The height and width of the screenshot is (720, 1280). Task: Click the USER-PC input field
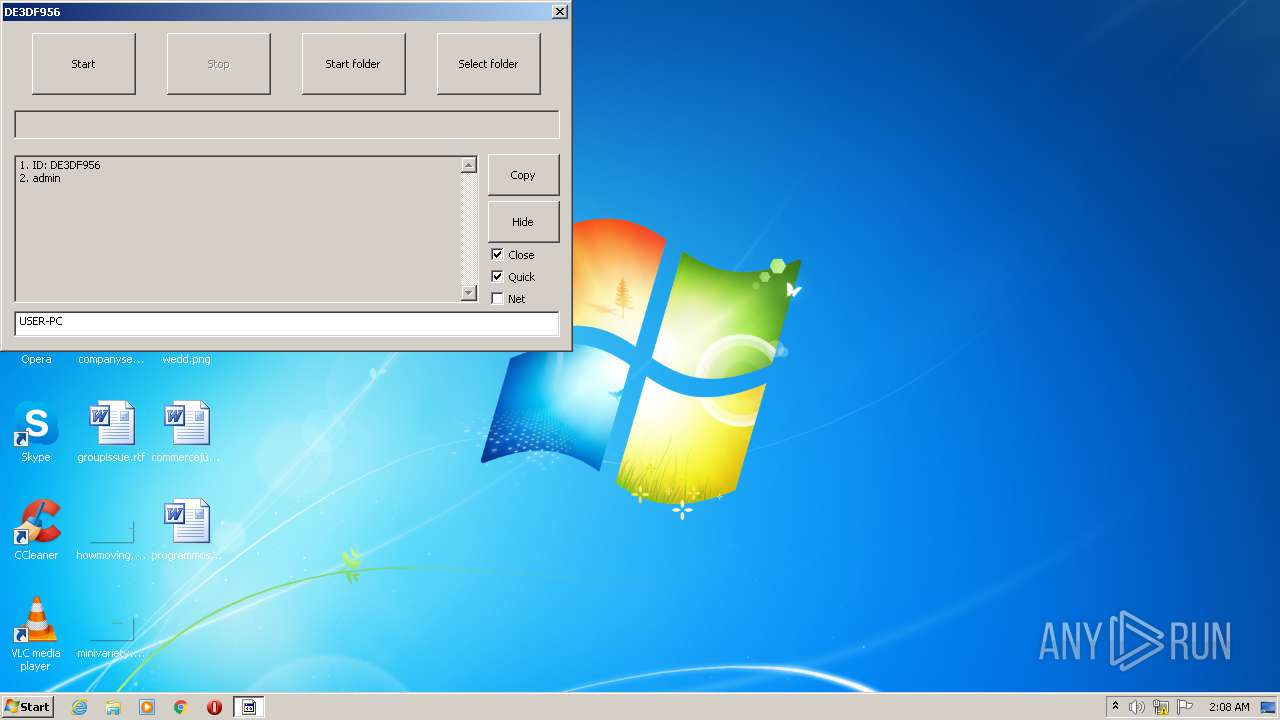tap(287, 323)
